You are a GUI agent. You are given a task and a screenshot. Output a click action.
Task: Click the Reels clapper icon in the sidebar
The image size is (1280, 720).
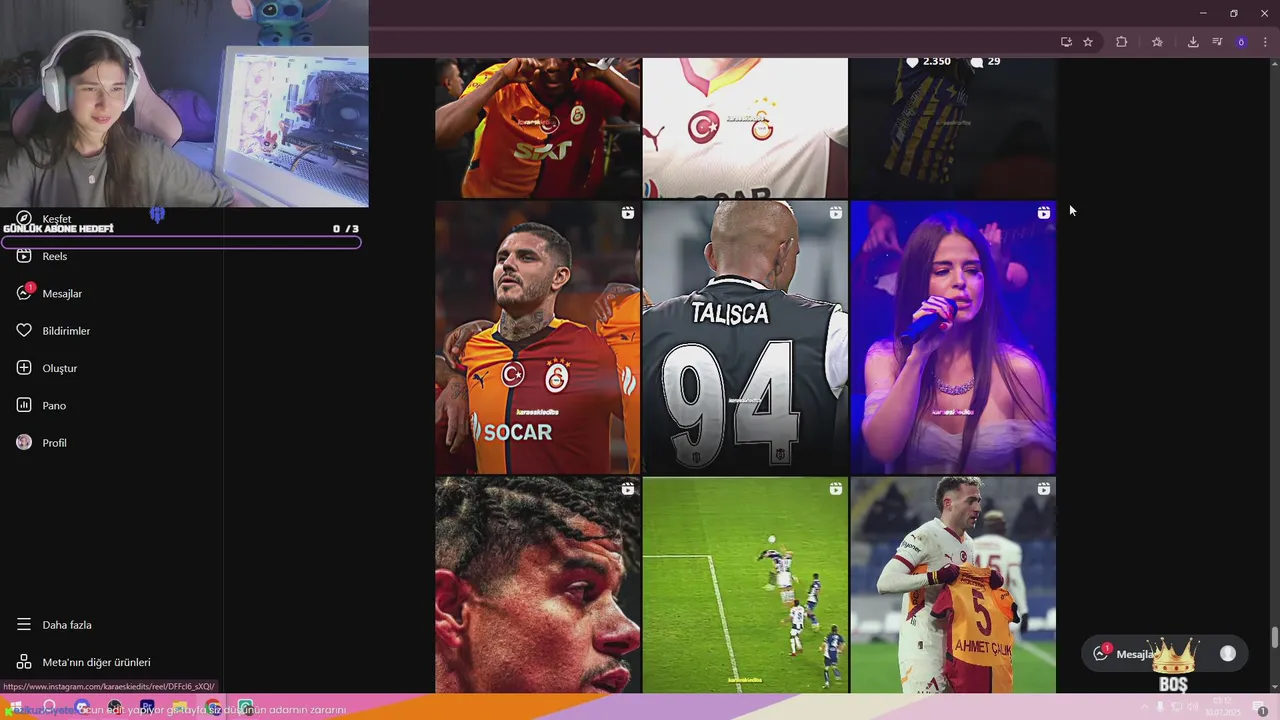[x=24, y=256]
